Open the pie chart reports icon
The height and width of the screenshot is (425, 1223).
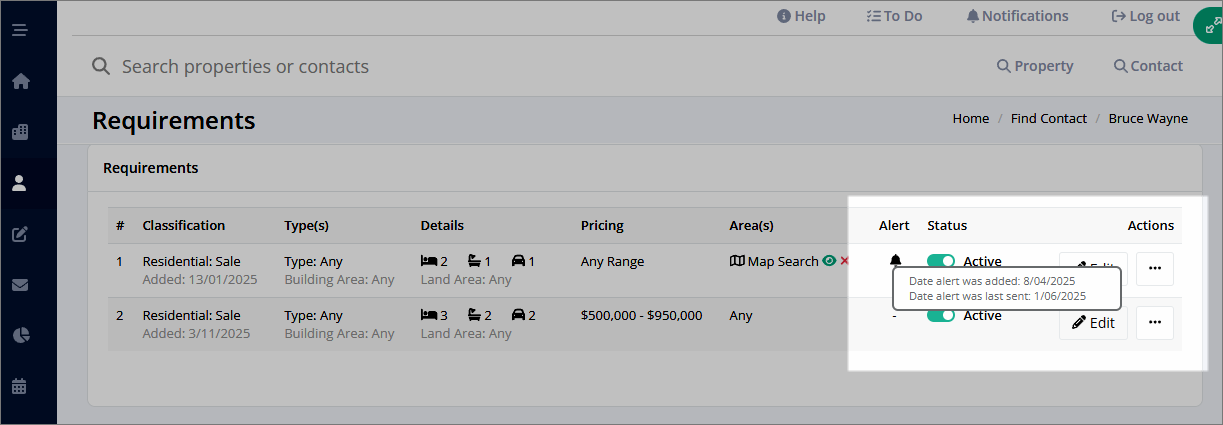tap(19, 335)
